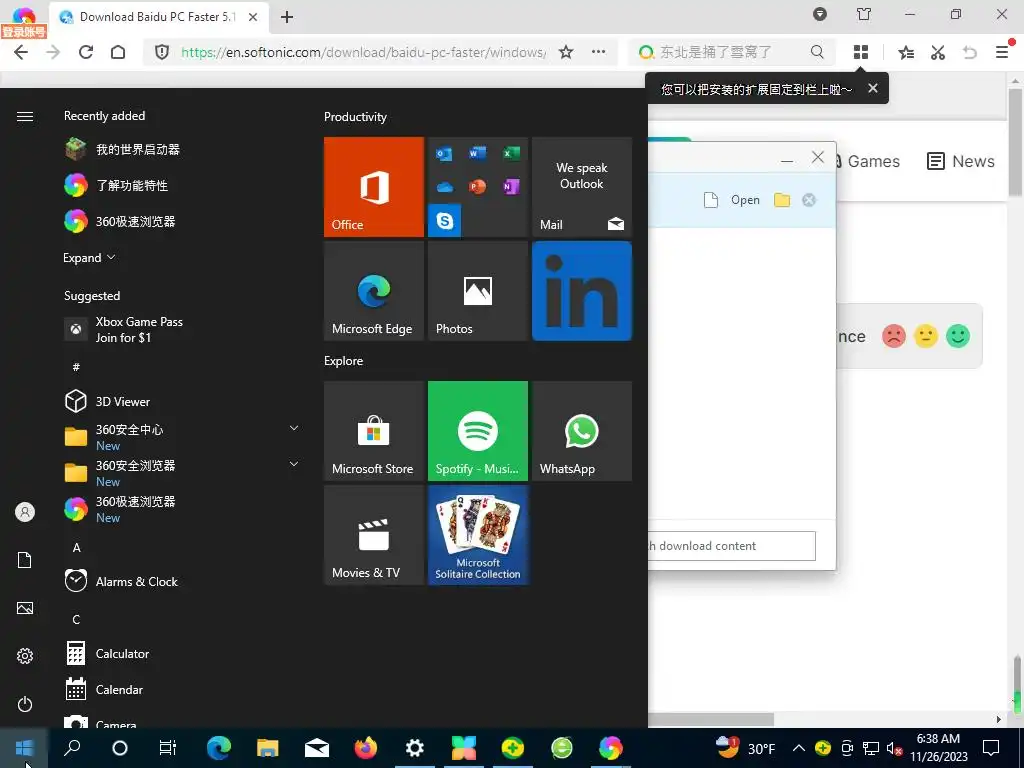Viewport: 1024px width, 768px height.
Task: Go to browser home page
Action: click(118, 52)
